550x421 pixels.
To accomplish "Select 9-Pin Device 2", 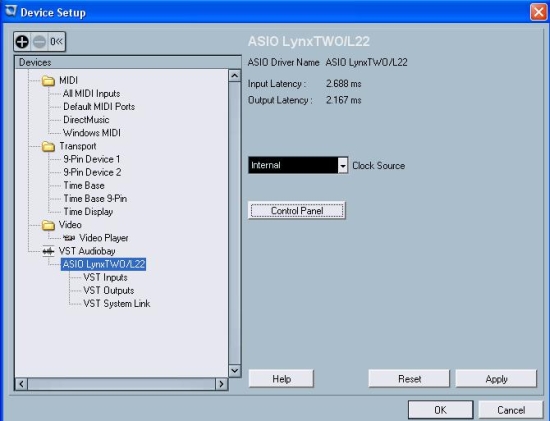I will click(92, 172).
